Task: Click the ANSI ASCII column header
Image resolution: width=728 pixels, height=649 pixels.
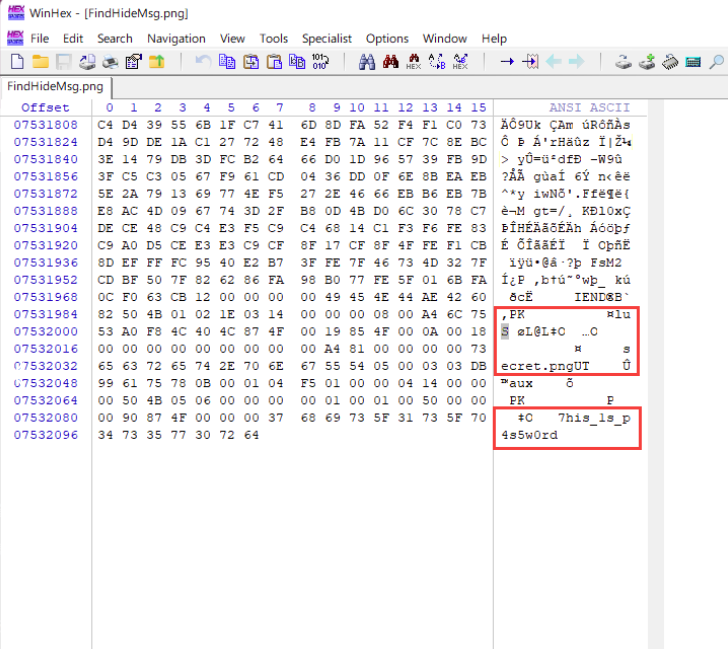Action: 589,108
